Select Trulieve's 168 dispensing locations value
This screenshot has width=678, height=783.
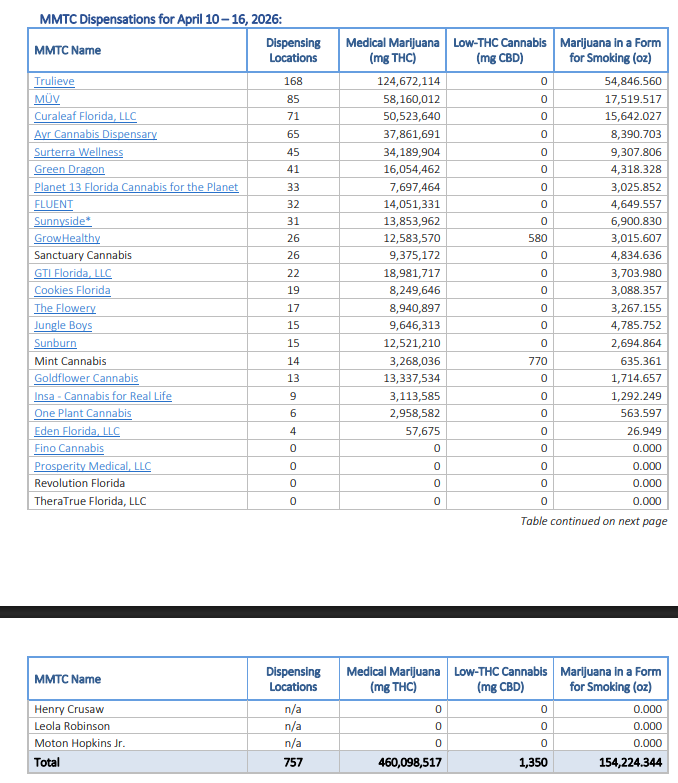pyautogui.click(x=293, y=81)
